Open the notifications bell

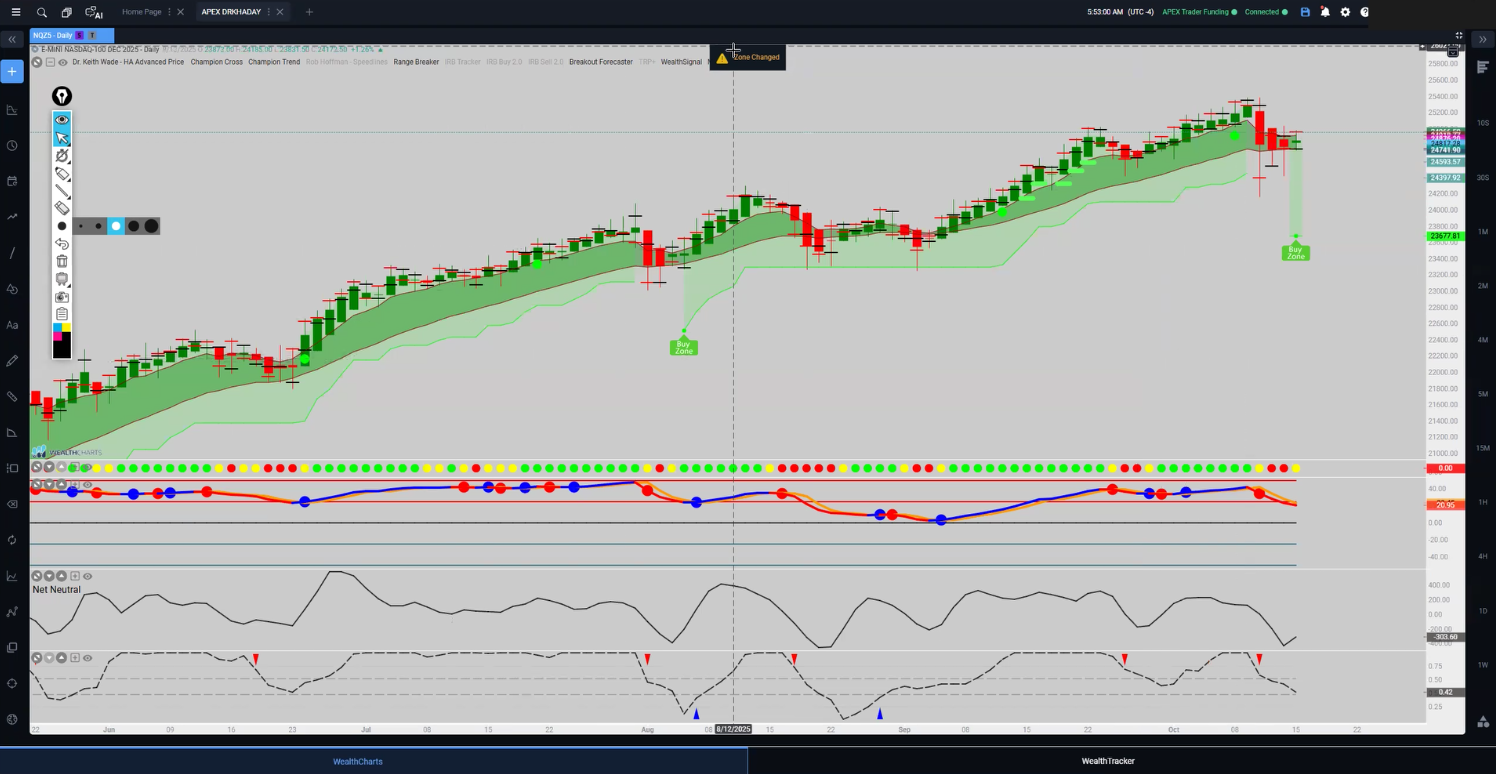tap(1325, 12)
